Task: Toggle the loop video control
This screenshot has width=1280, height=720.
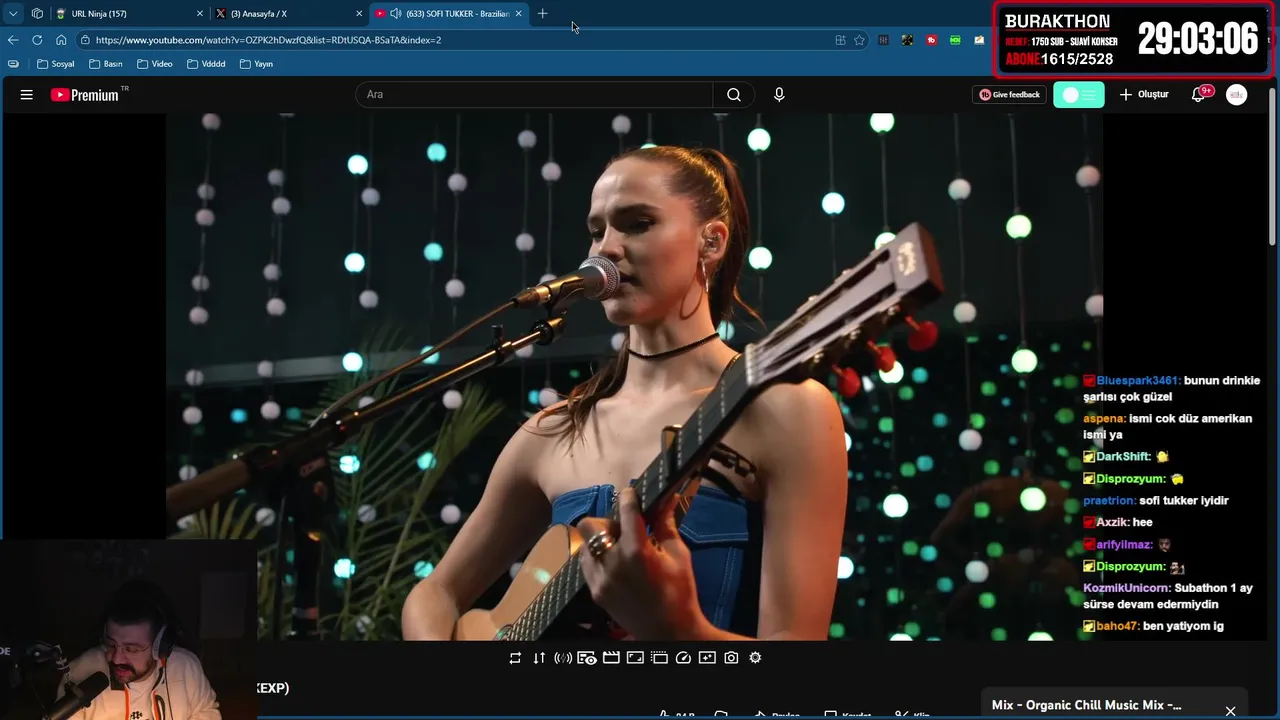Action: pos(515,658)
